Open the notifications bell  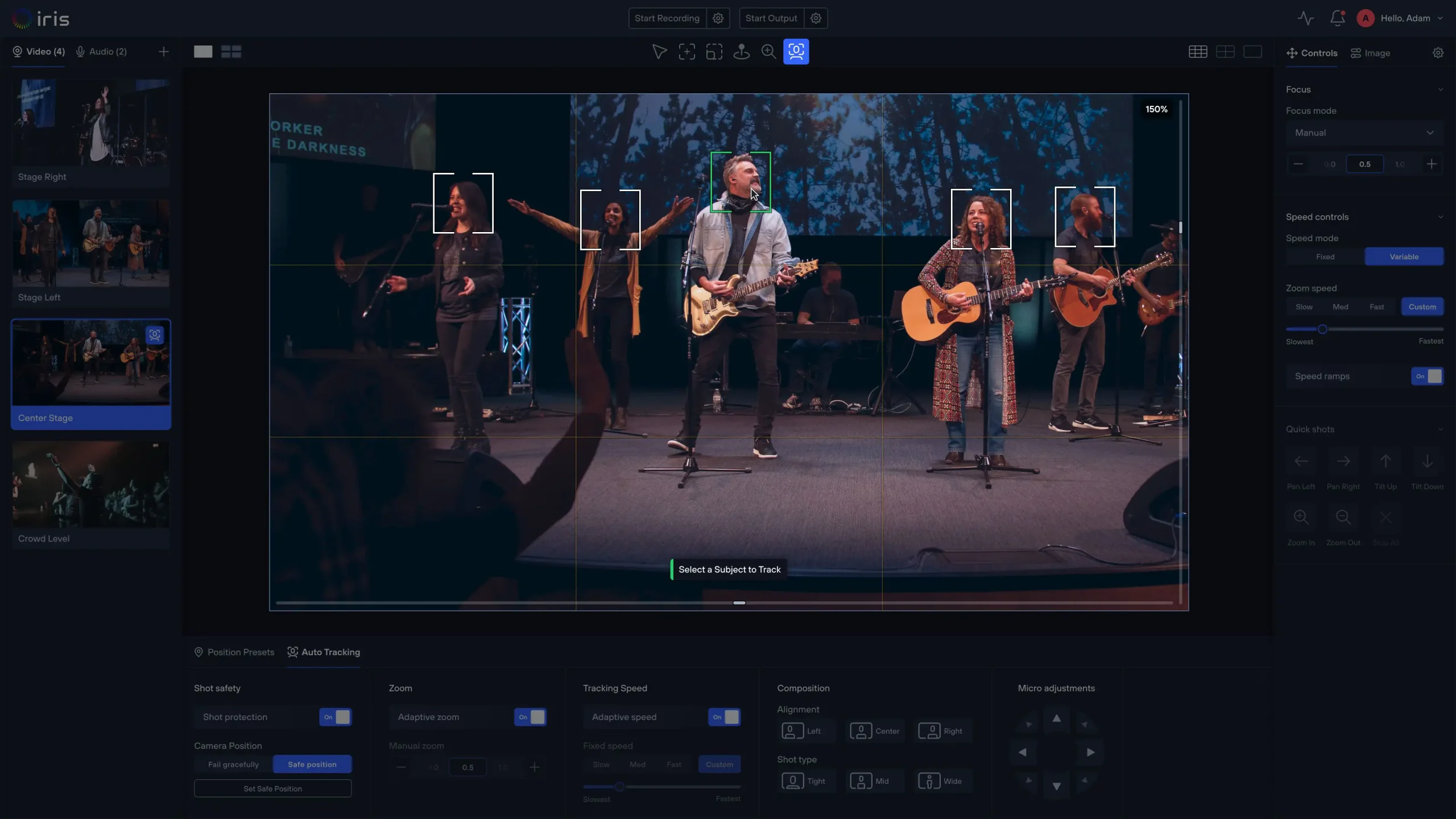(x=1337, y=18)
